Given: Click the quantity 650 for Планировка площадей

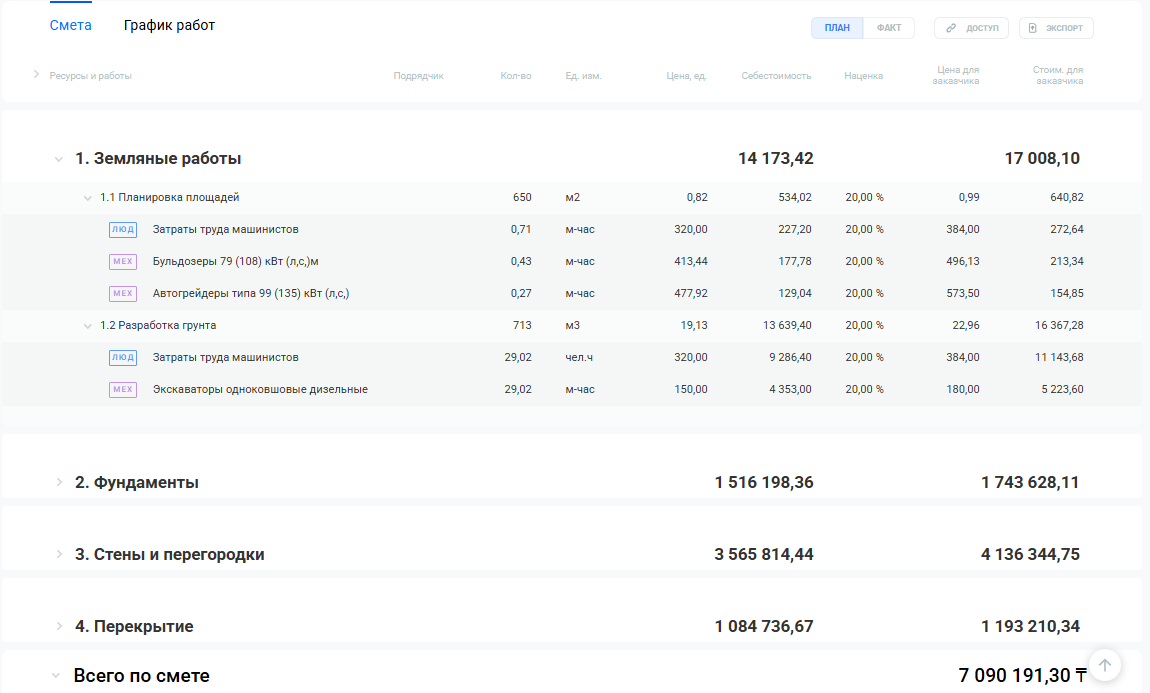Looking at the screenshot, I should pos(522,198).
